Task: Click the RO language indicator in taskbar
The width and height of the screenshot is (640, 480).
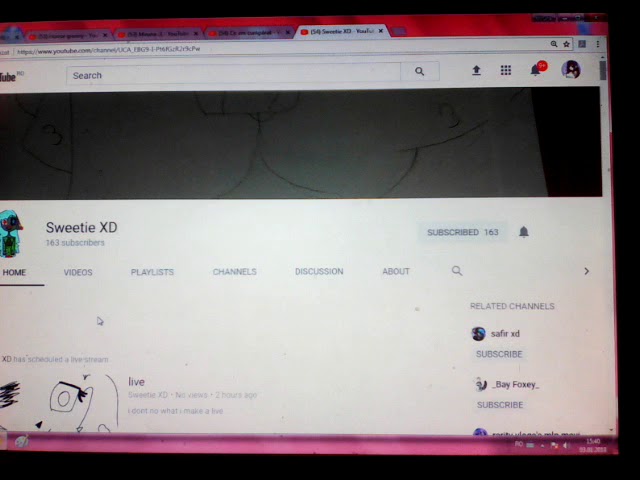Action: click(x=519, y=444)
